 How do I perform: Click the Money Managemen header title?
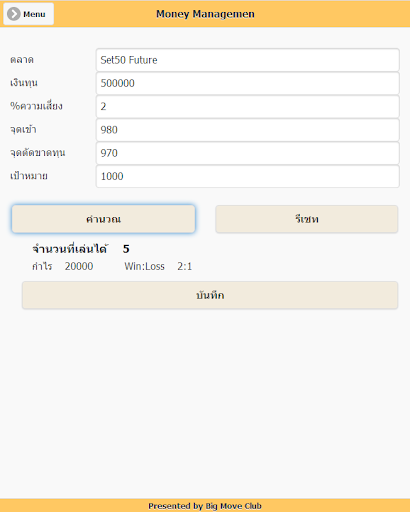coord(205,14)
